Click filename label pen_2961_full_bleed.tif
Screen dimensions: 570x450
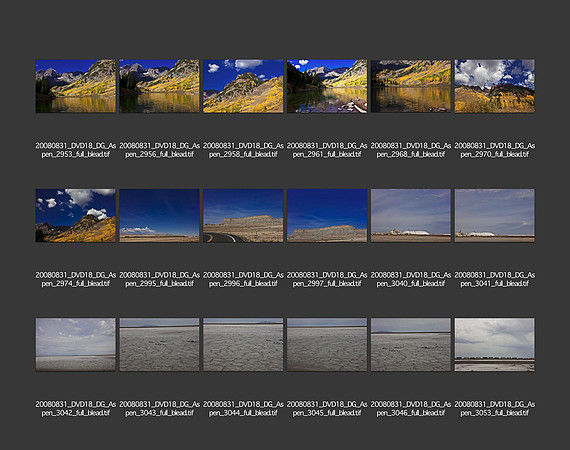click(327, 154)
